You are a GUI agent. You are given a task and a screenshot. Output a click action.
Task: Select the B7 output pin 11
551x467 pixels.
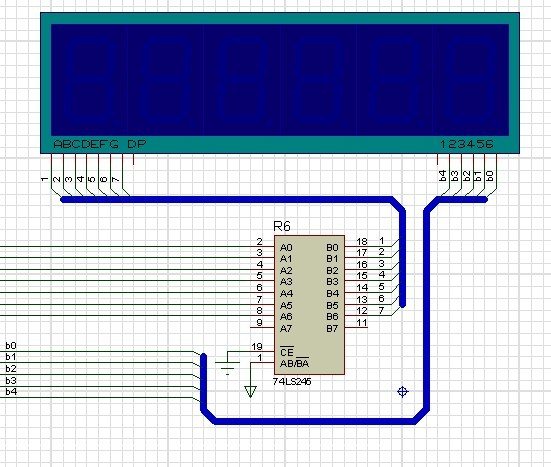(356, 327)
